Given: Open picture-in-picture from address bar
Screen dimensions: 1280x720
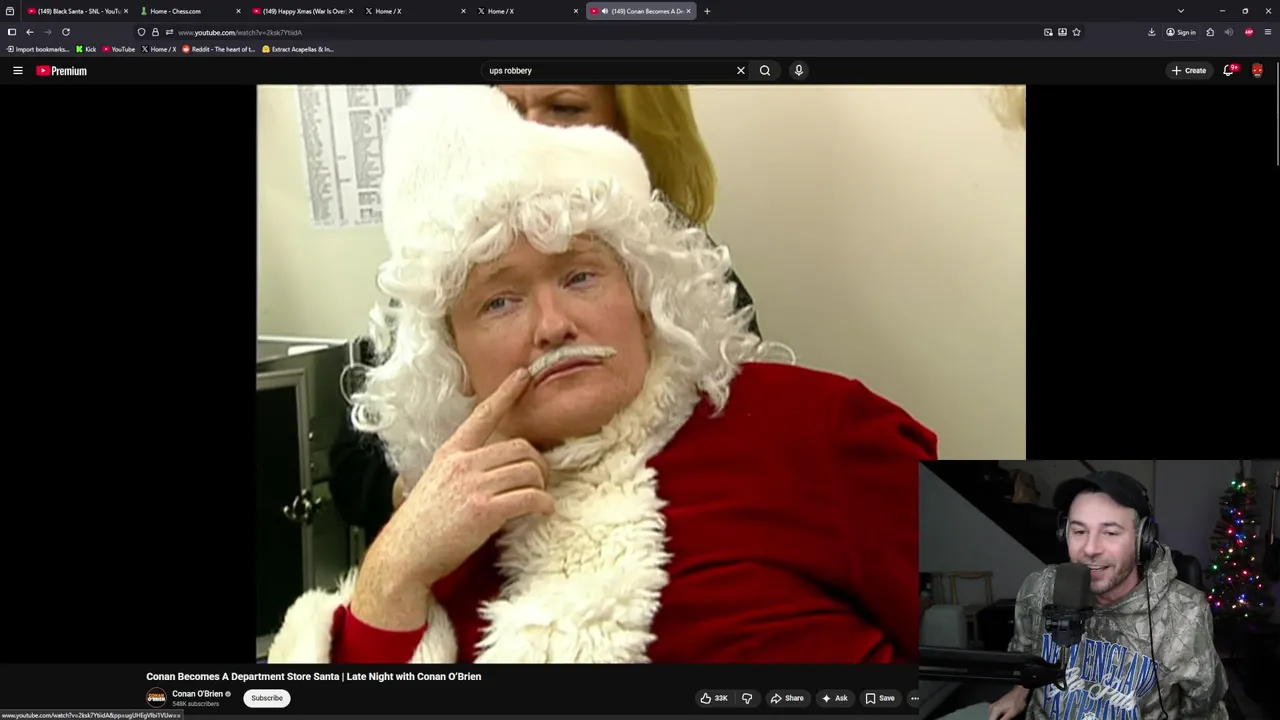Looking at the screenshot, I should (x=1048, y=32).
